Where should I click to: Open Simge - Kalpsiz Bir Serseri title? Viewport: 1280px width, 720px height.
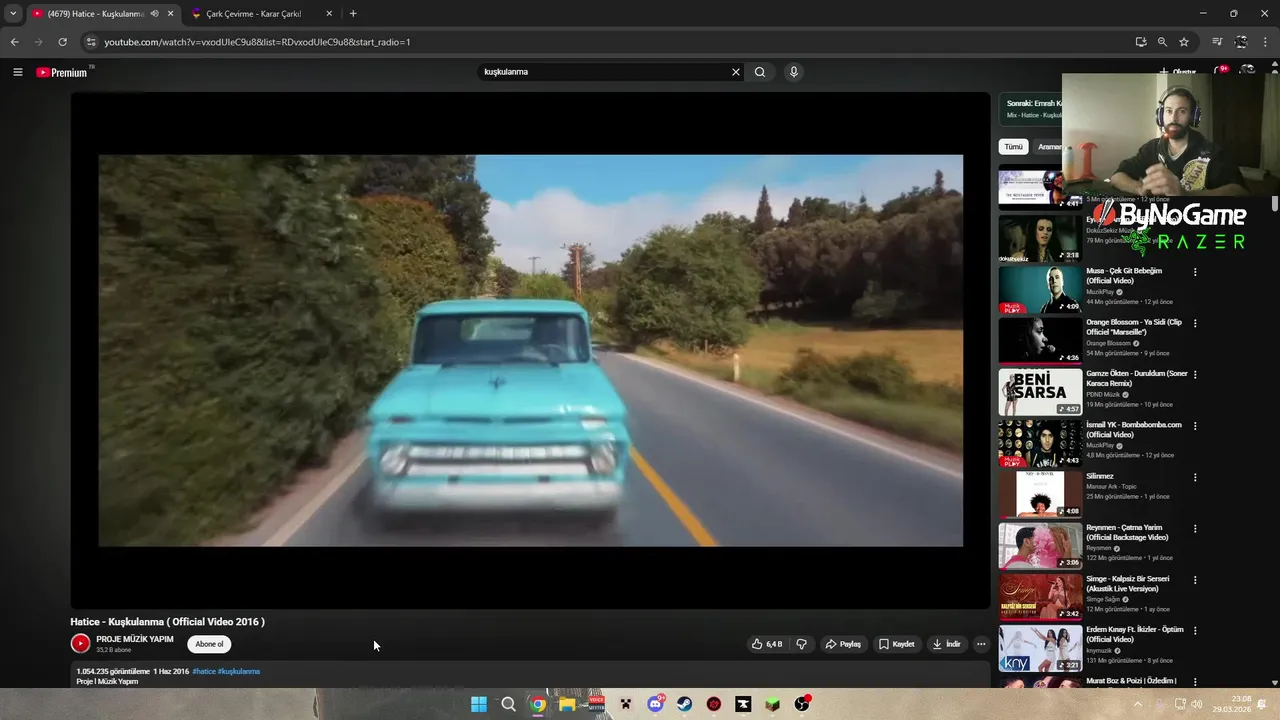click(1128, 583)
